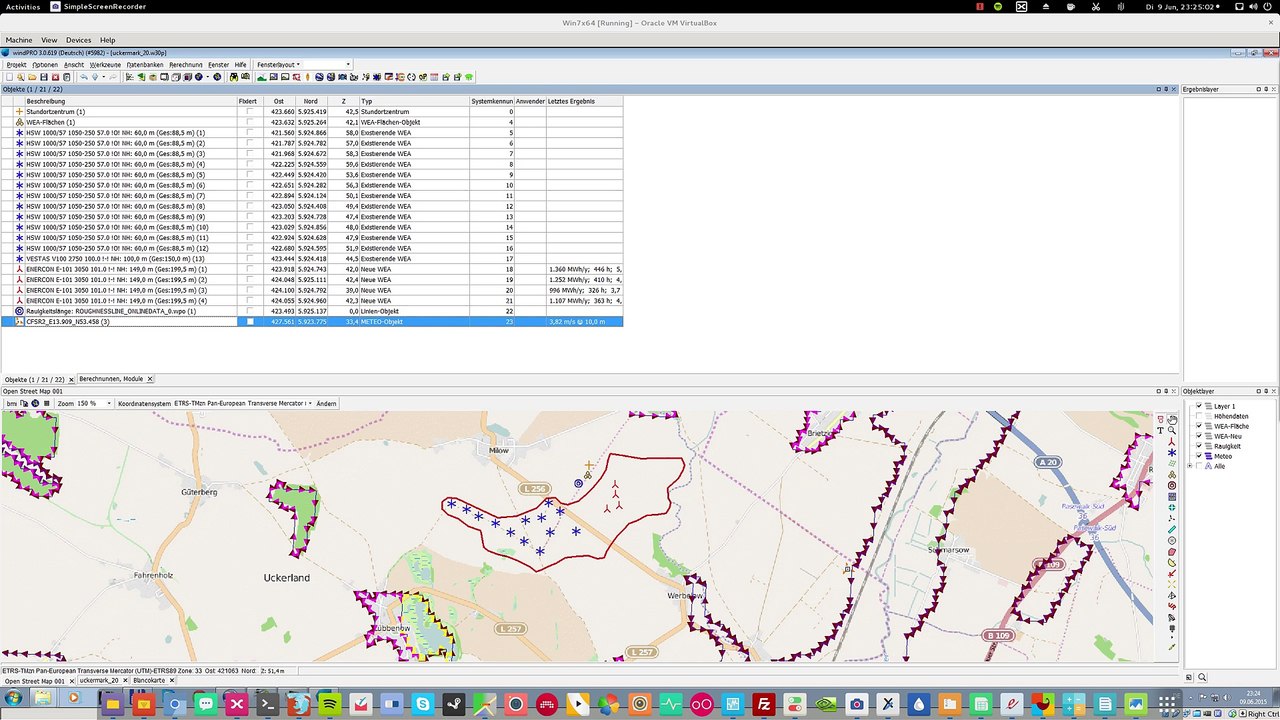Viewport: 1280px width, 720px height.
Task: Click the blue meteo object on the map
Action: [x=578, y=484]
